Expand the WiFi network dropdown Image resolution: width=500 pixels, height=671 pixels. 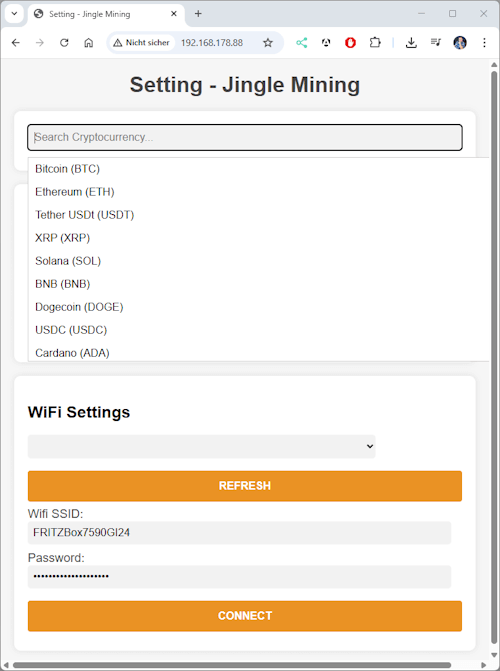[x=202, y=446]
